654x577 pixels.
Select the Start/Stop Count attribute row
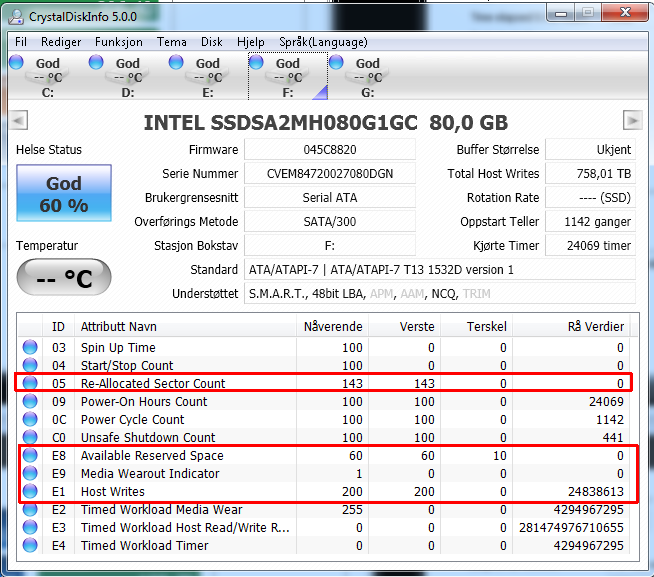[324, 365]
